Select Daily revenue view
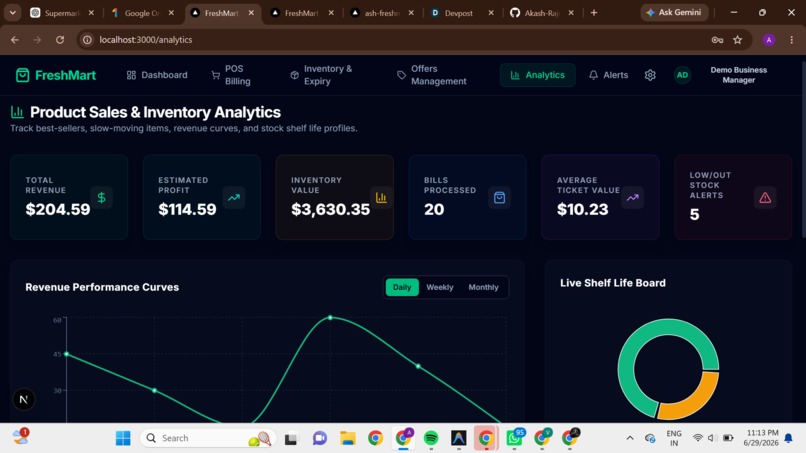 [x=402, y=287]
